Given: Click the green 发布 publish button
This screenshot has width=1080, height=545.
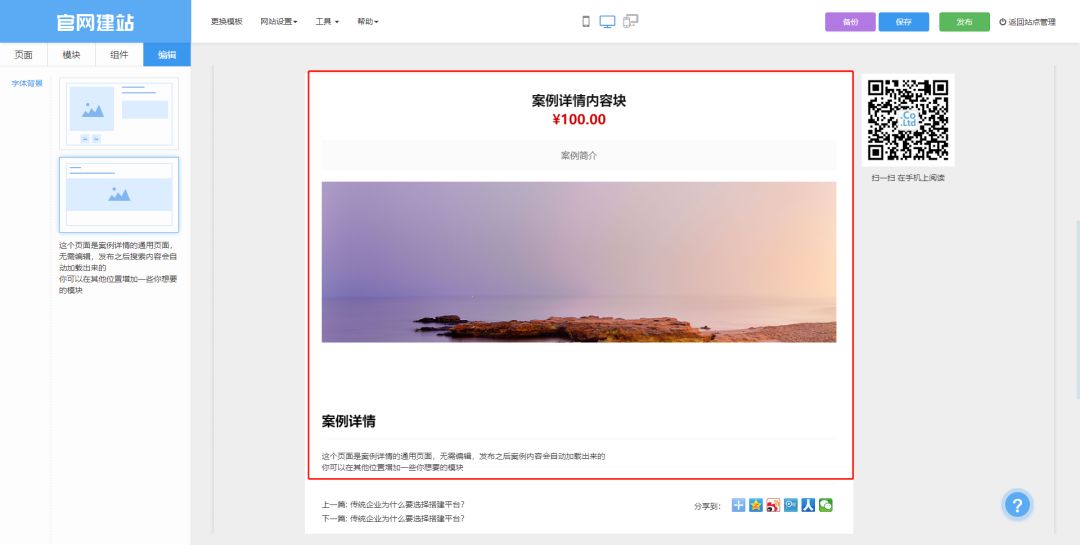Looking at the screenshot, I should click(964, 22).
